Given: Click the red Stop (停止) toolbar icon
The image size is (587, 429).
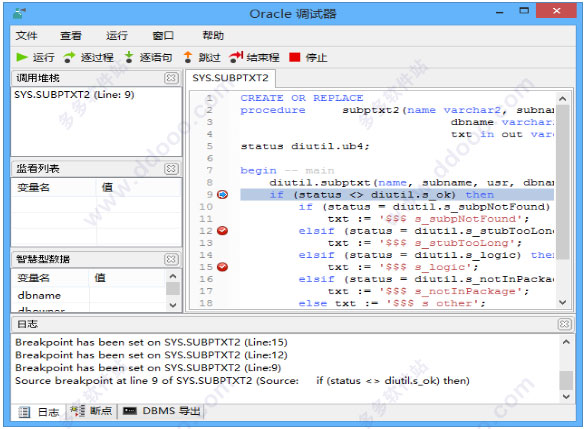Looking at the screenshot, I should coord(295,57).
